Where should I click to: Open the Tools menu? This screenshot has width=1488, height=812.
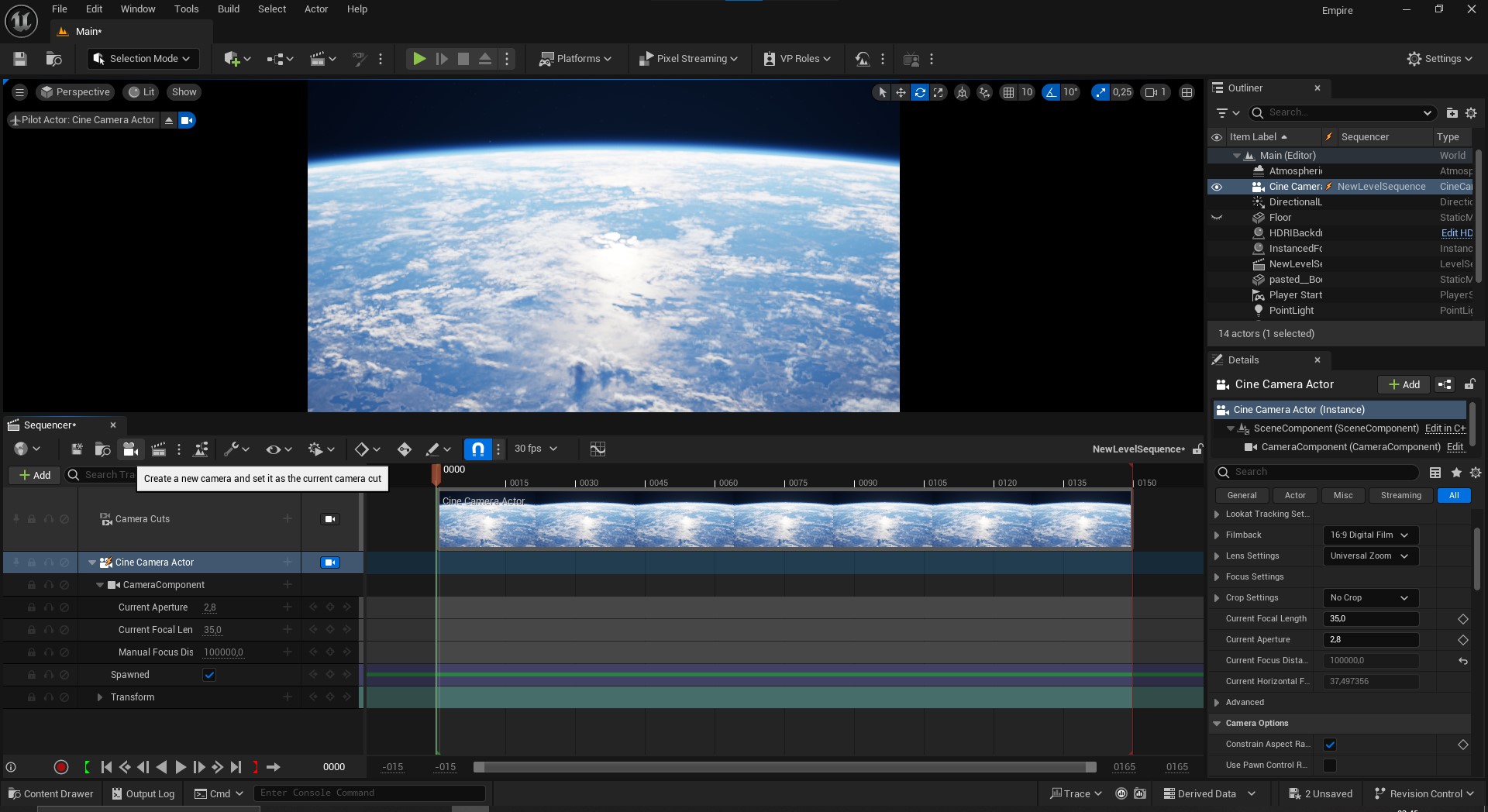tap(186, 9)
